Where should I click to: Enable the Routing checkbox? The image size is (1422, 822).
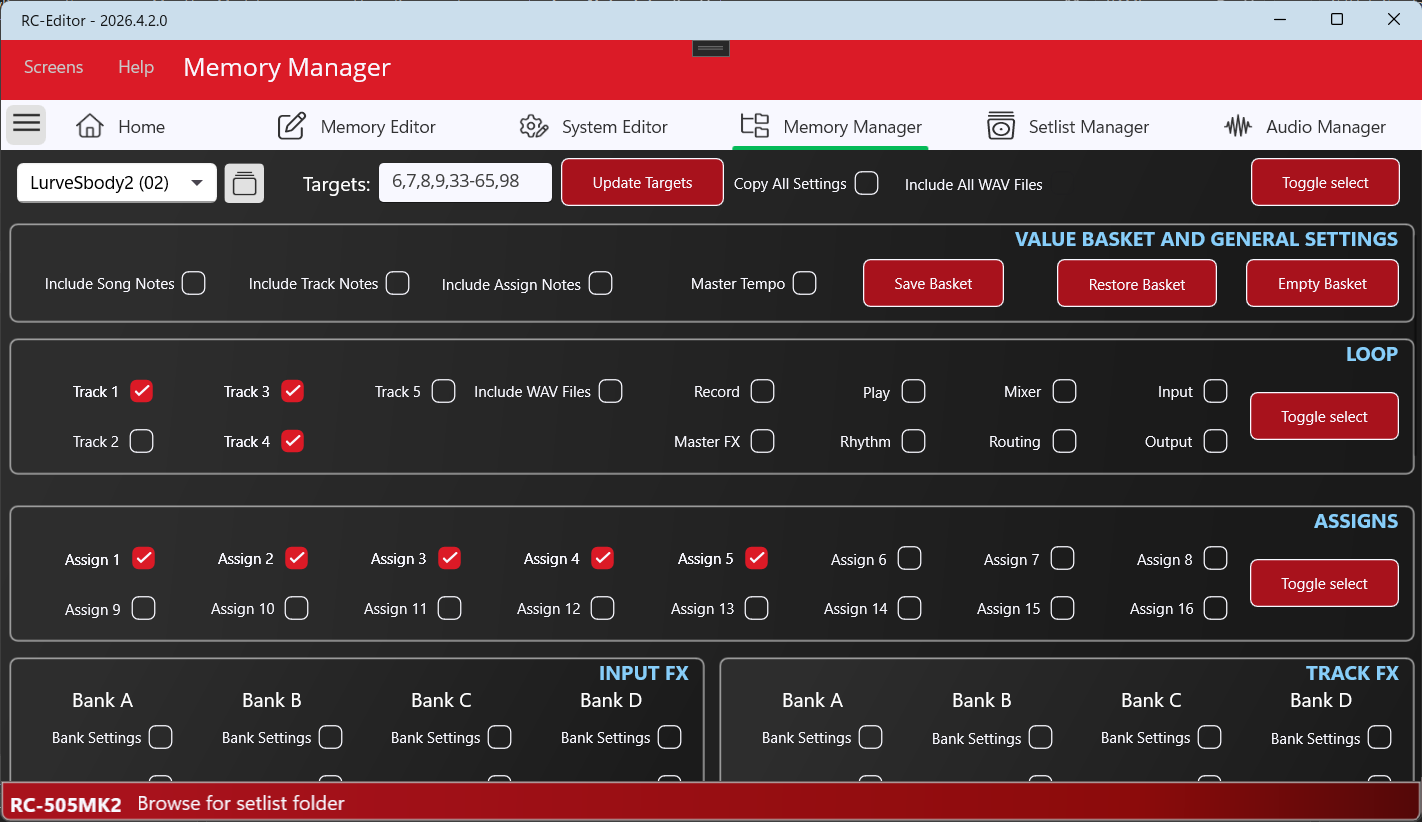coord(1064,441)
